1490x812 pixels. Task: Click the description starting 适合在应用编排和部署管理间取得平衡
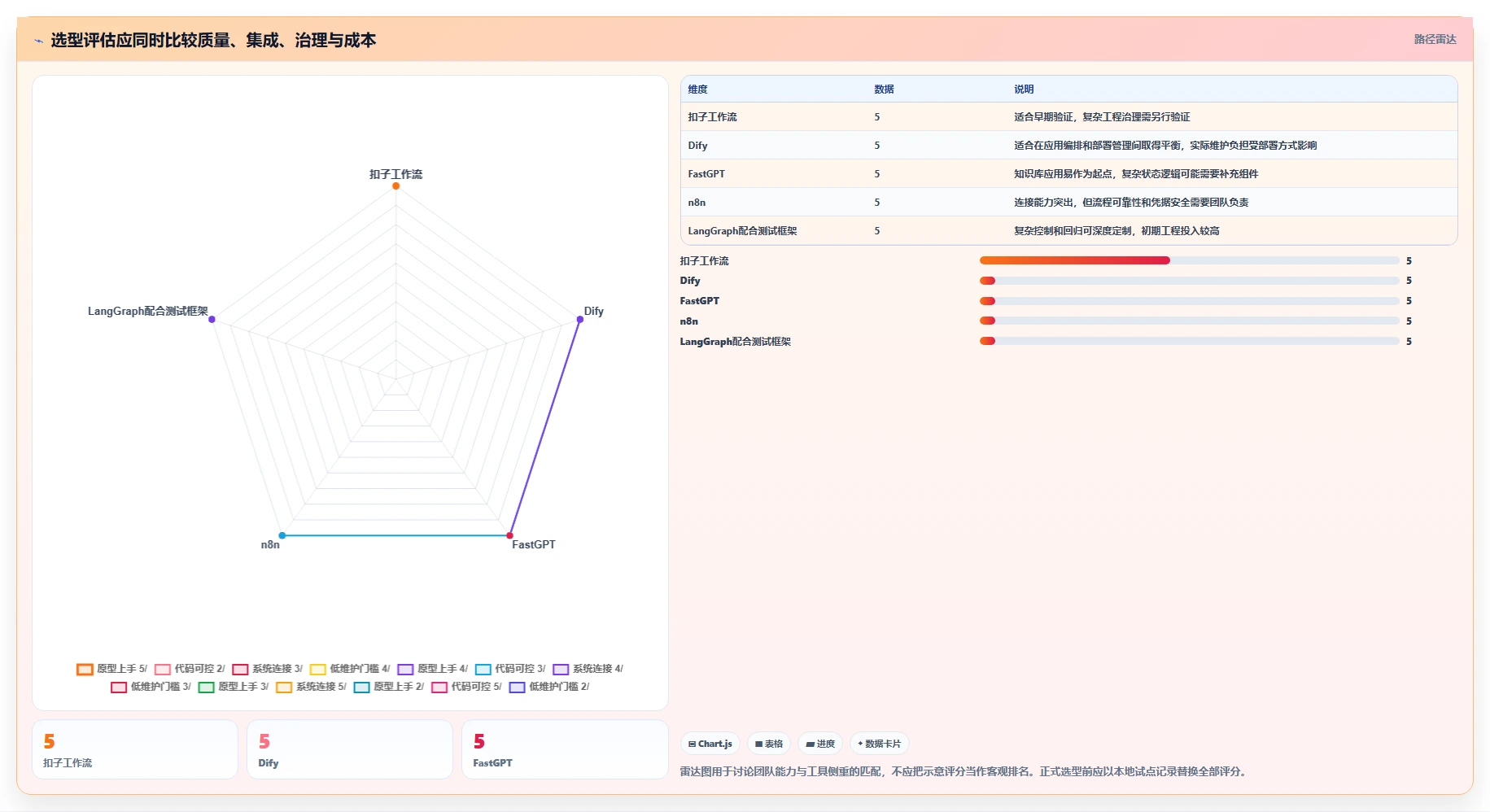(x=1165, y=146)
